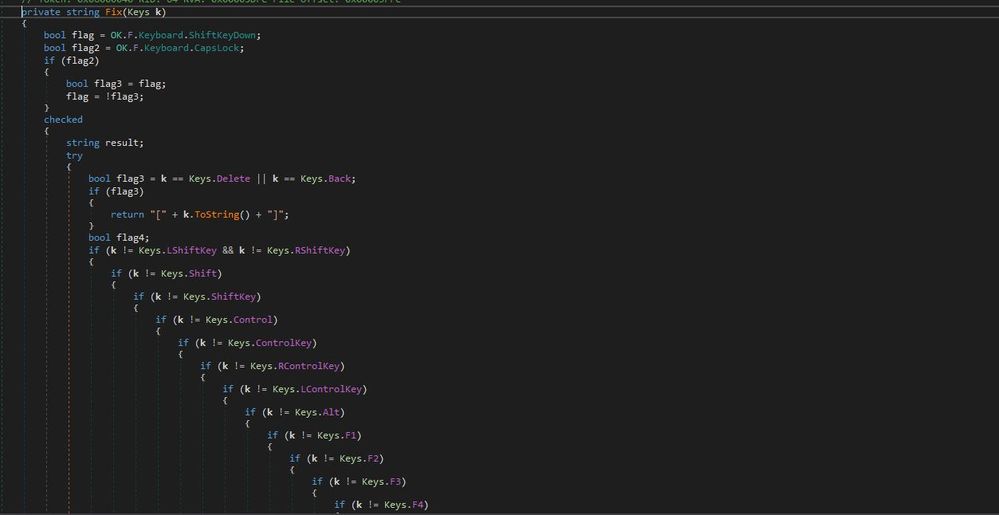The height and width of the screenshot is (515, 999).
Task: Click the "if (k != Keys.F4)" line
Action: [382, 505]
